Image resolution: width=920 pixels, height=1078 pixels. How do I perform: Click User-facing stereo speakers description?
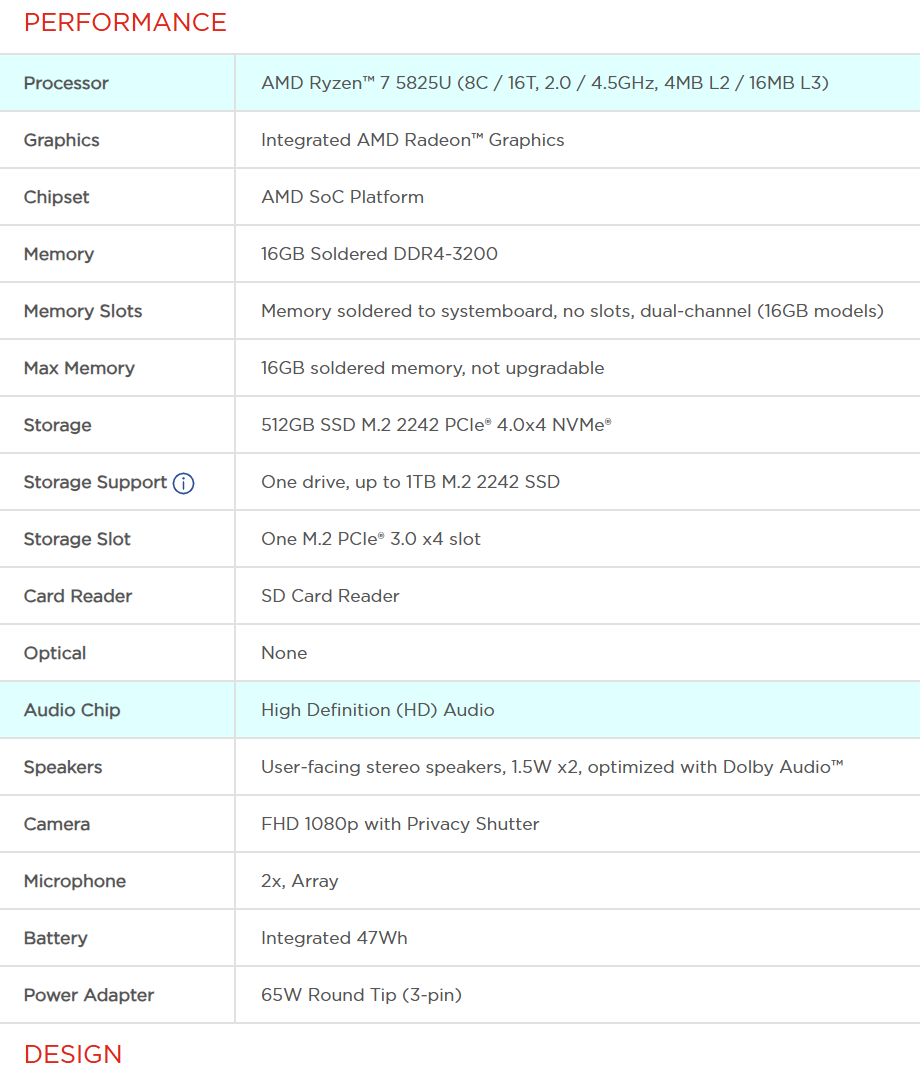pos(552,767)
